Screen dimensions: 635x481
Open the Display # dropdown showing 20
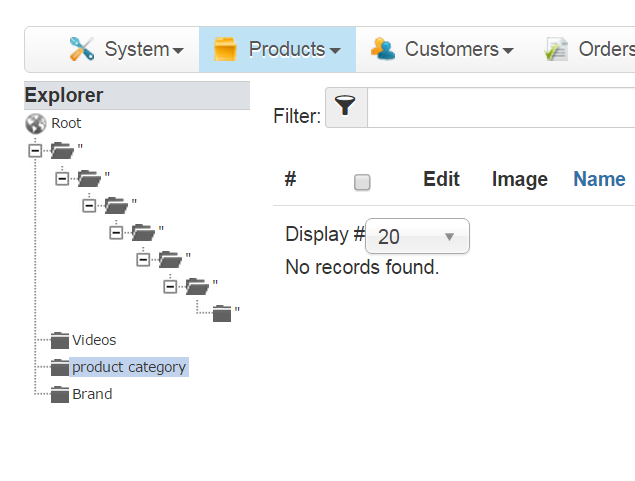coord(417,237)
